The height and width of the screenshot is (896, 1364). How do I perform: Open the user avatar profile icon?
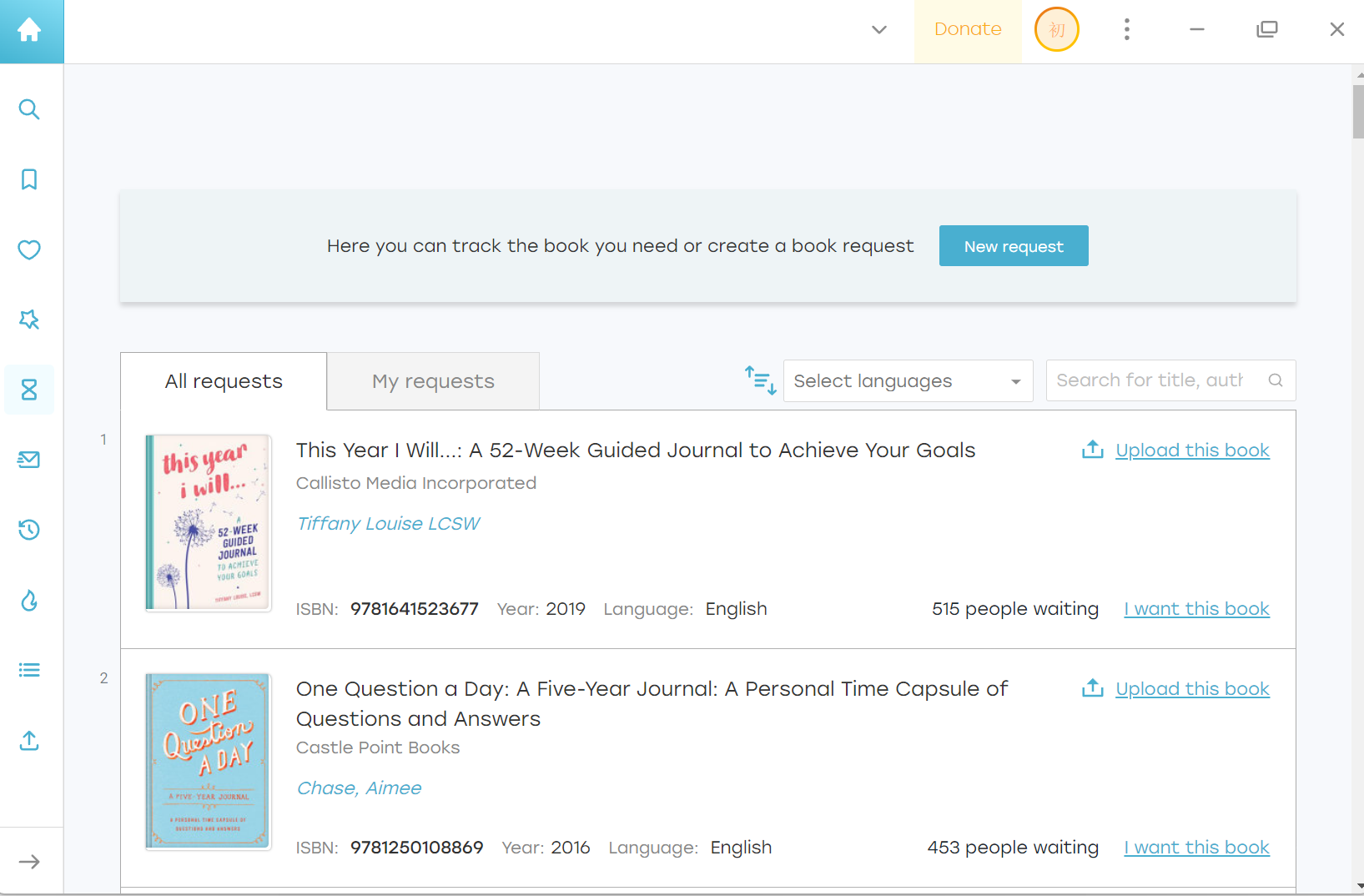[x=1057, y=29]
